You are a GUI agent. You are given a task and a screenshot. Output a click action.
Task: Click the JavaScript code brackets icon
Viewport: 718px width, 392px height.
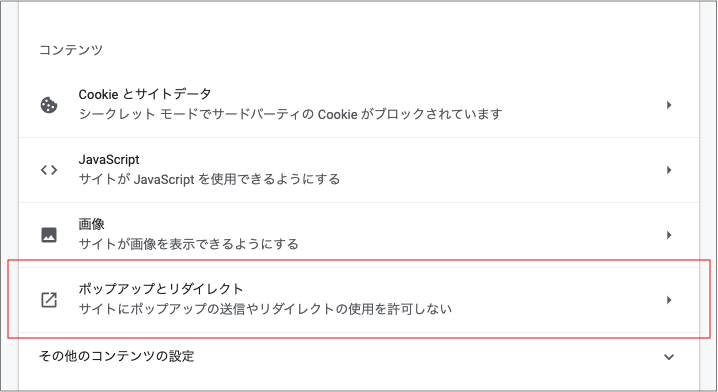[x=49, y=170]
